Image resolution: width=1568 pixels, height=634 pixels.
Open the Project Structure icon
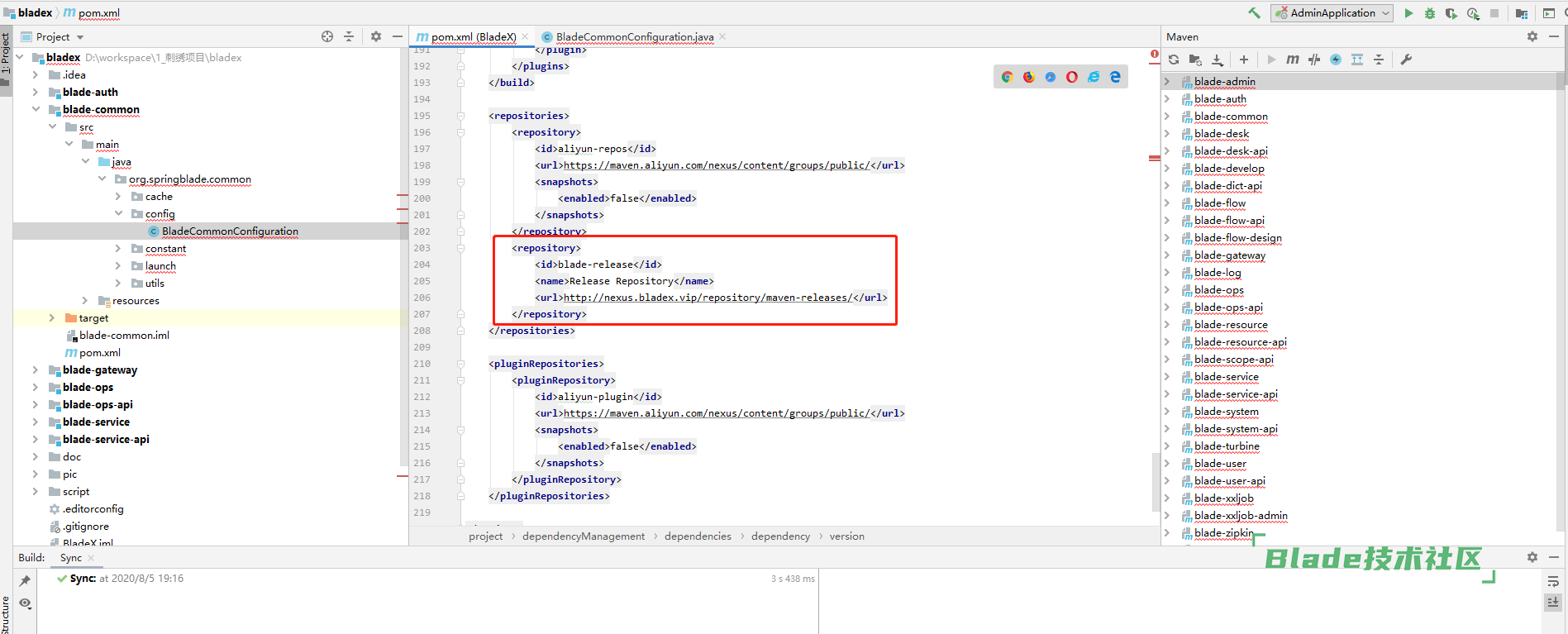tap(1522, 13)
